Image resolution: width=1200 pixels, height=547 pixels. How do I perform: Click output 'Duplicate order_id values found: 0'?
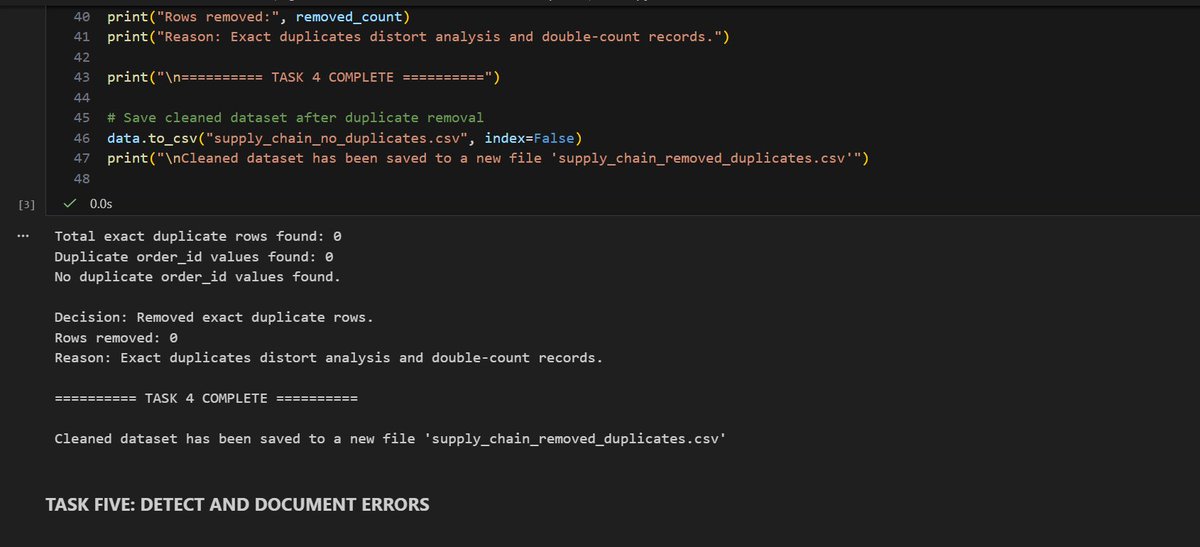tap(194, 256)
